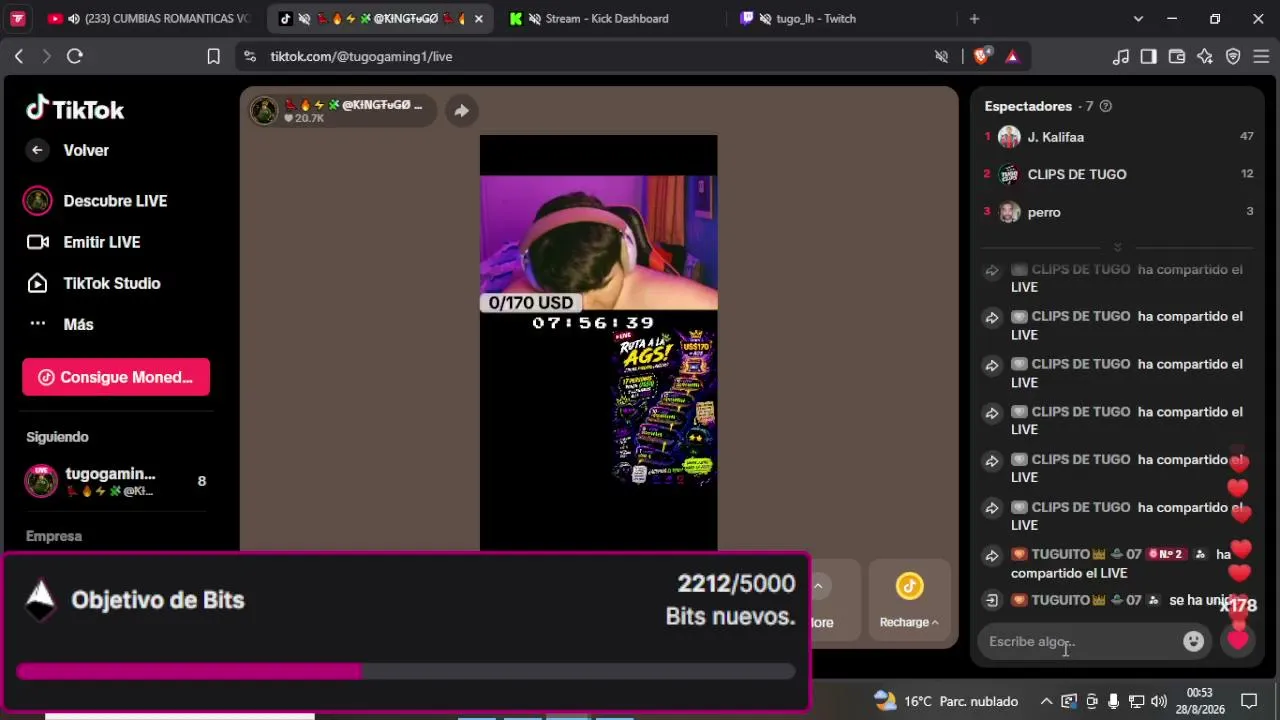Open the tab search dropdown arrow
1280x720 pixels.
coord(1138,18)
